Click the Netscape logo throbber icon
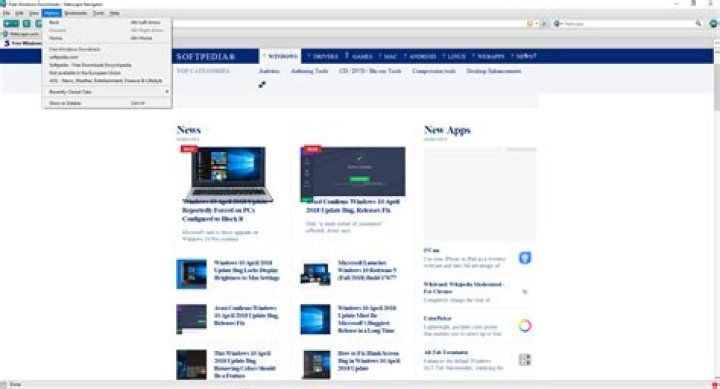 (x=714, y=23)
